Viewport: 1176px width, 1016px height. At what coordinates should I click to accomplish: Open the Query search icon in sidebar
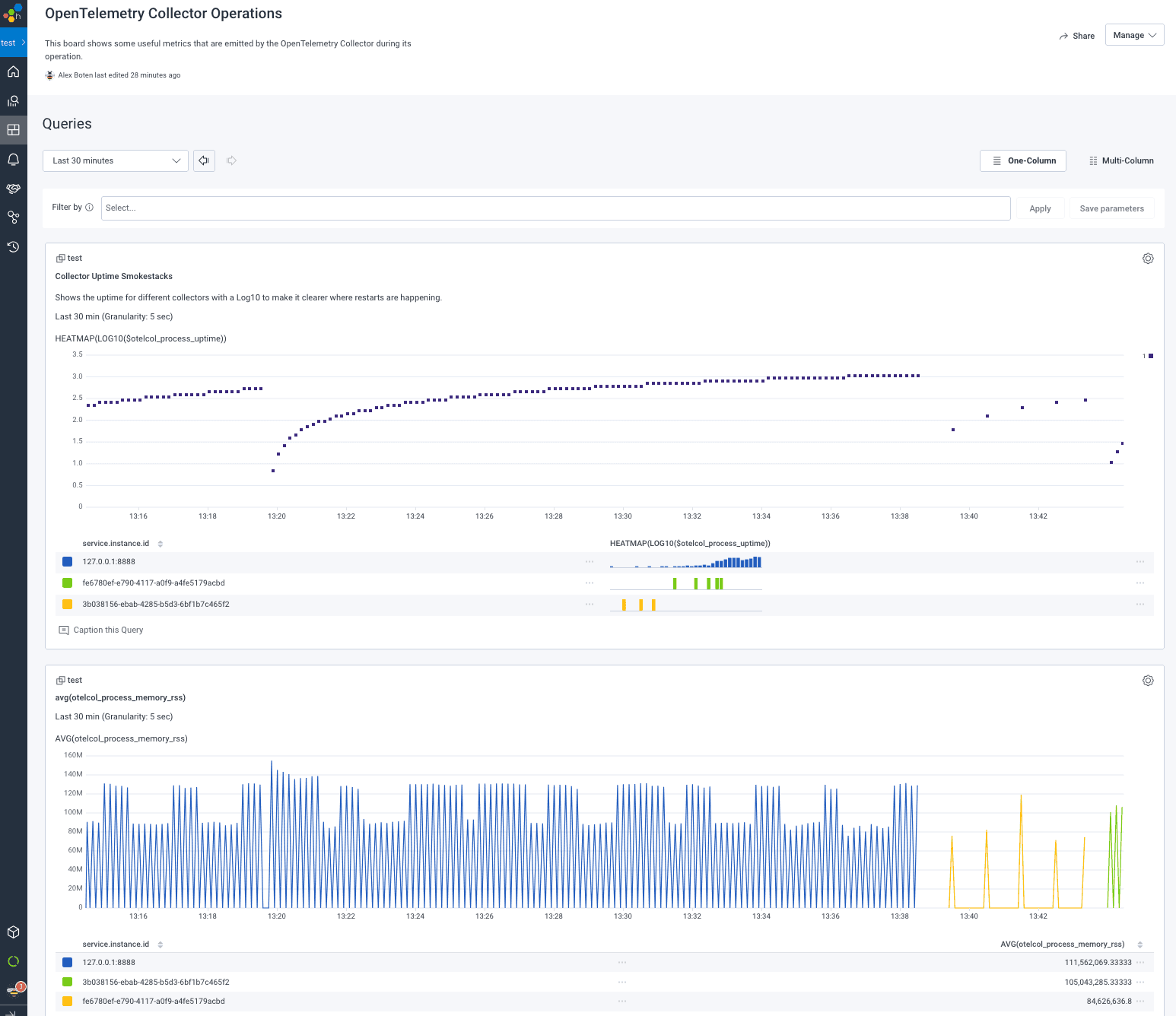(13, 100)
